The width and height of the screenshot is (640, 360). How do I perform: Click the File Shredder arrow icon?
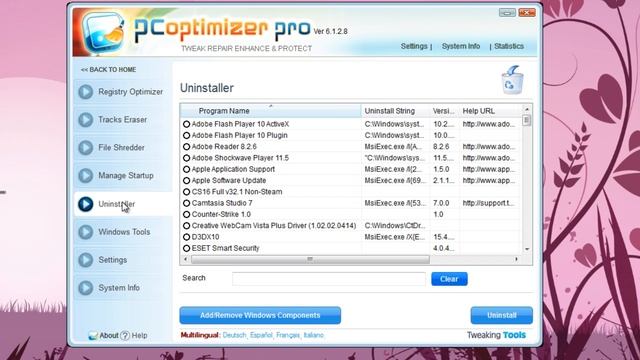click(86, 148)
